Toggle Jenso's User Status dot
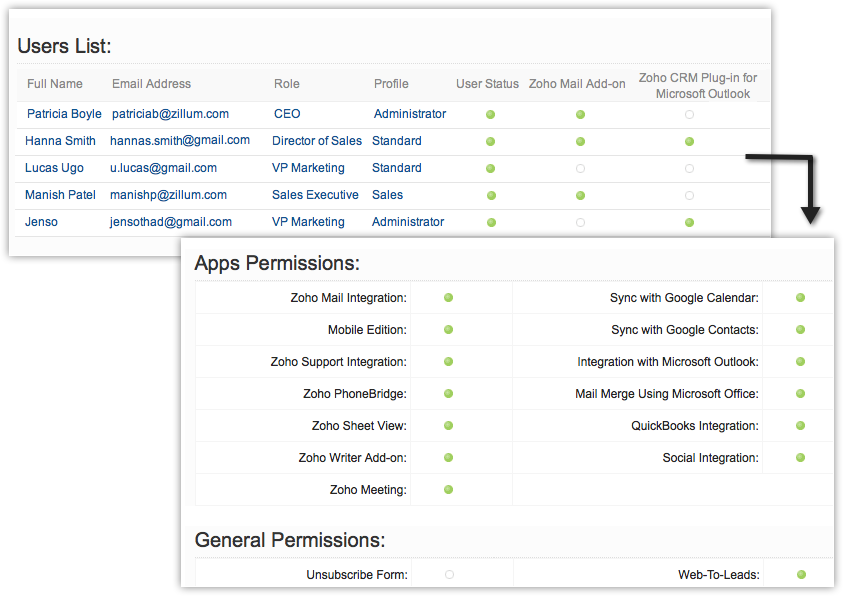Screen dimensions: 845x598 pos(491,222)
